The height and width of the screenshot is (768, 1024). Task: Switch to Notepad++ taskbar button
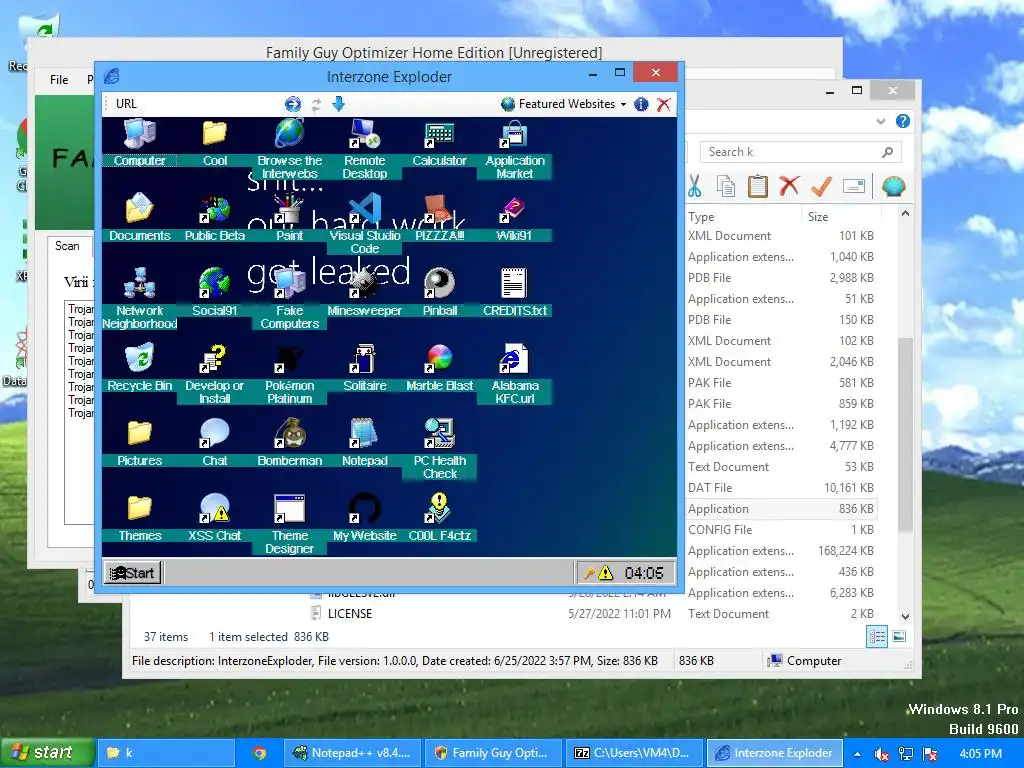pyautogui.click(x=352, y=753)
